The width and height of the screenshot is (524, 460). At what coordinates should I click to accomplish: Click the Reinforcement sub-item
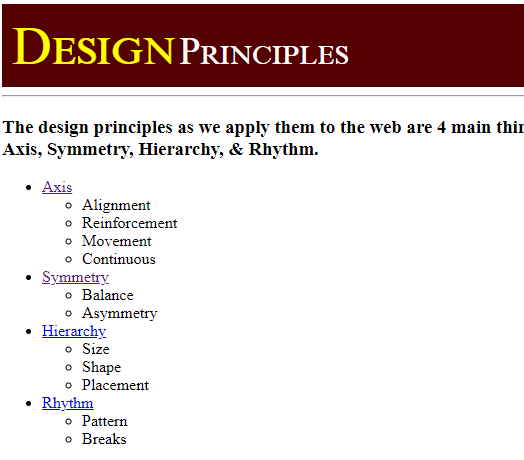pyautogui.click(x=130, y=223)
